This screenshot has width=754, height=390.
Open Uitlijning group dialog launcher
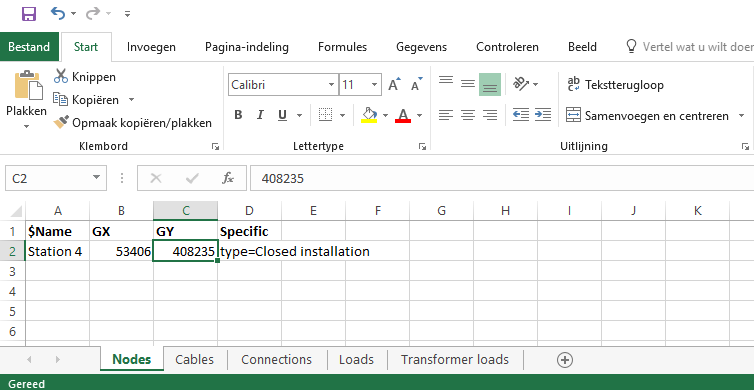click(x=745, y=147)
